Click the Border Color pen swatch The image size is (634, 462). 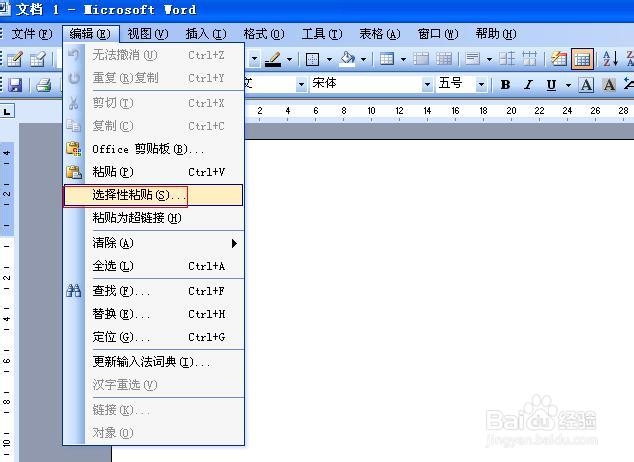[x=273, y=59]
